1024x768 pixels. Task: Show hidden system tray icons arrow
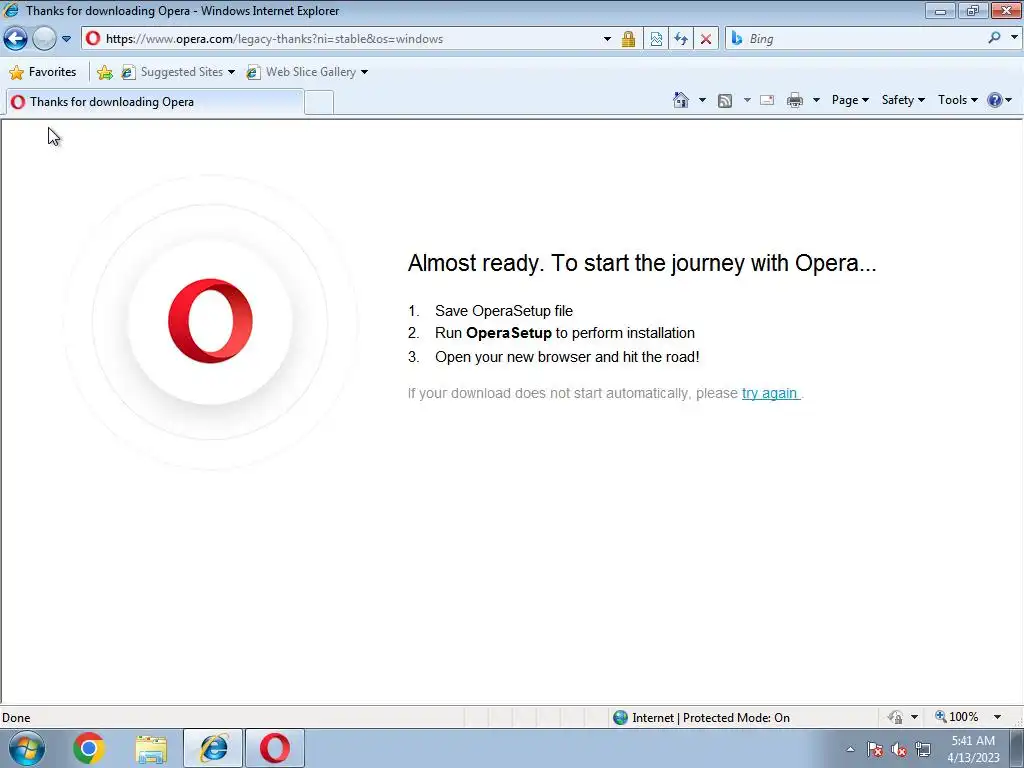(850, 749)
